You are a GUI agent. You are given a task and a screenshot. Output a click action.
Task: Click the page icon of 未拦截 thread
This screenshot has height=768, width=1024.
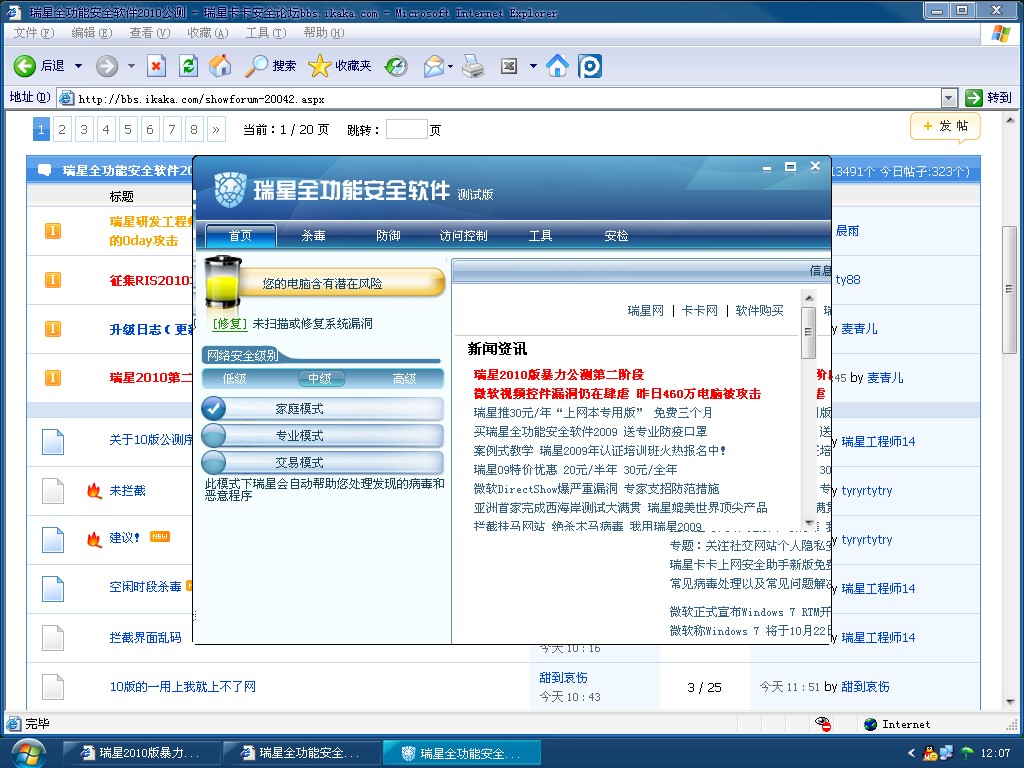[x=53, y=490]
